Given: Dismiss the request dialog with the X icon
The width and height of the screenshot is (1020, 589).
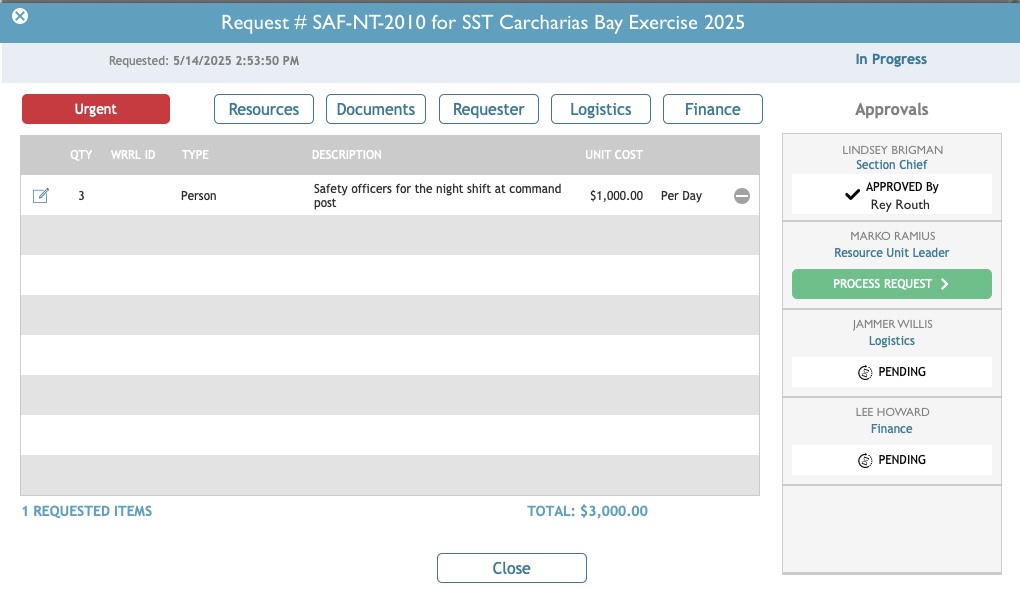Looking at the screenshot, I should point(19,15).
